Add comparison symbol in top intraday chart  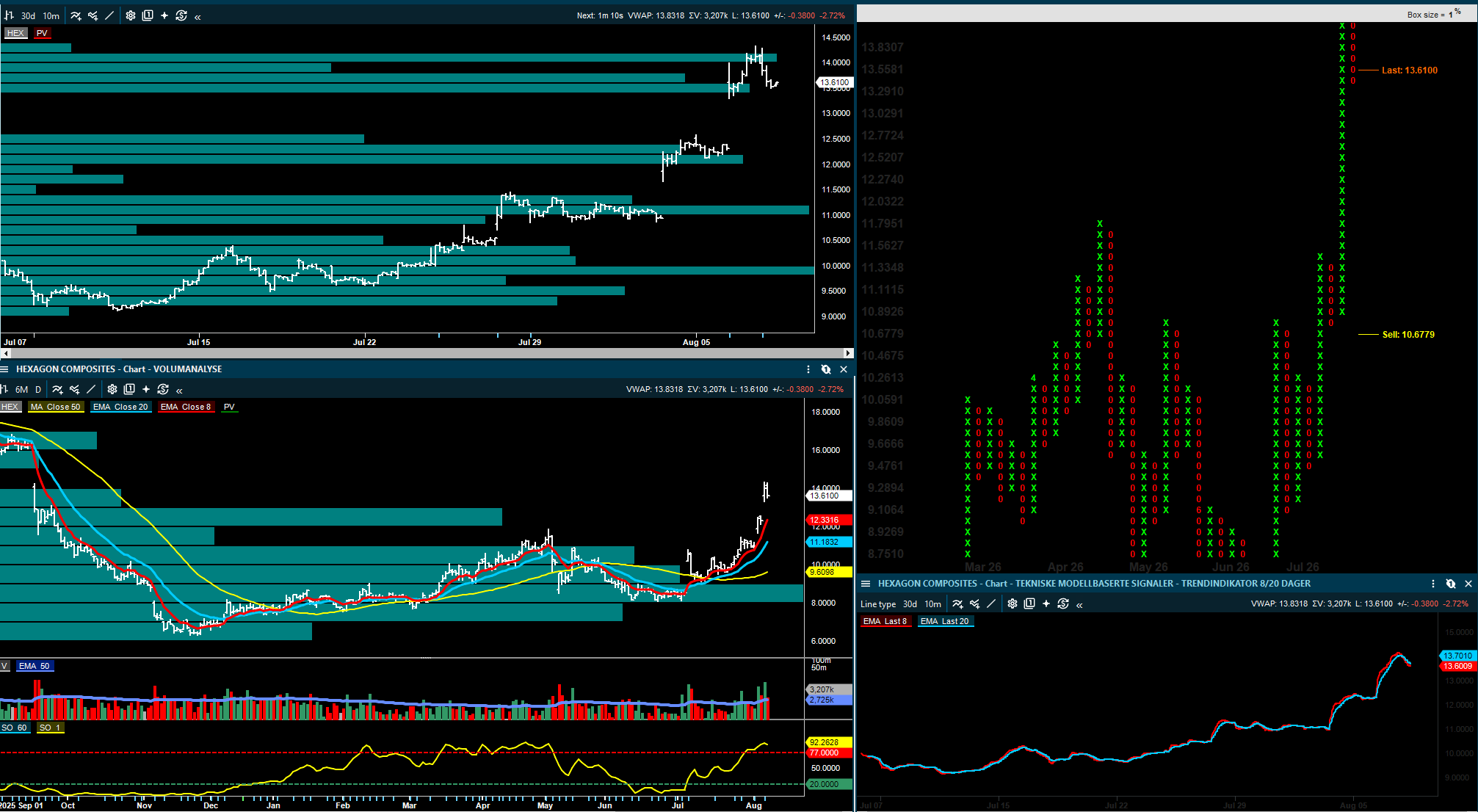point(93,15)
